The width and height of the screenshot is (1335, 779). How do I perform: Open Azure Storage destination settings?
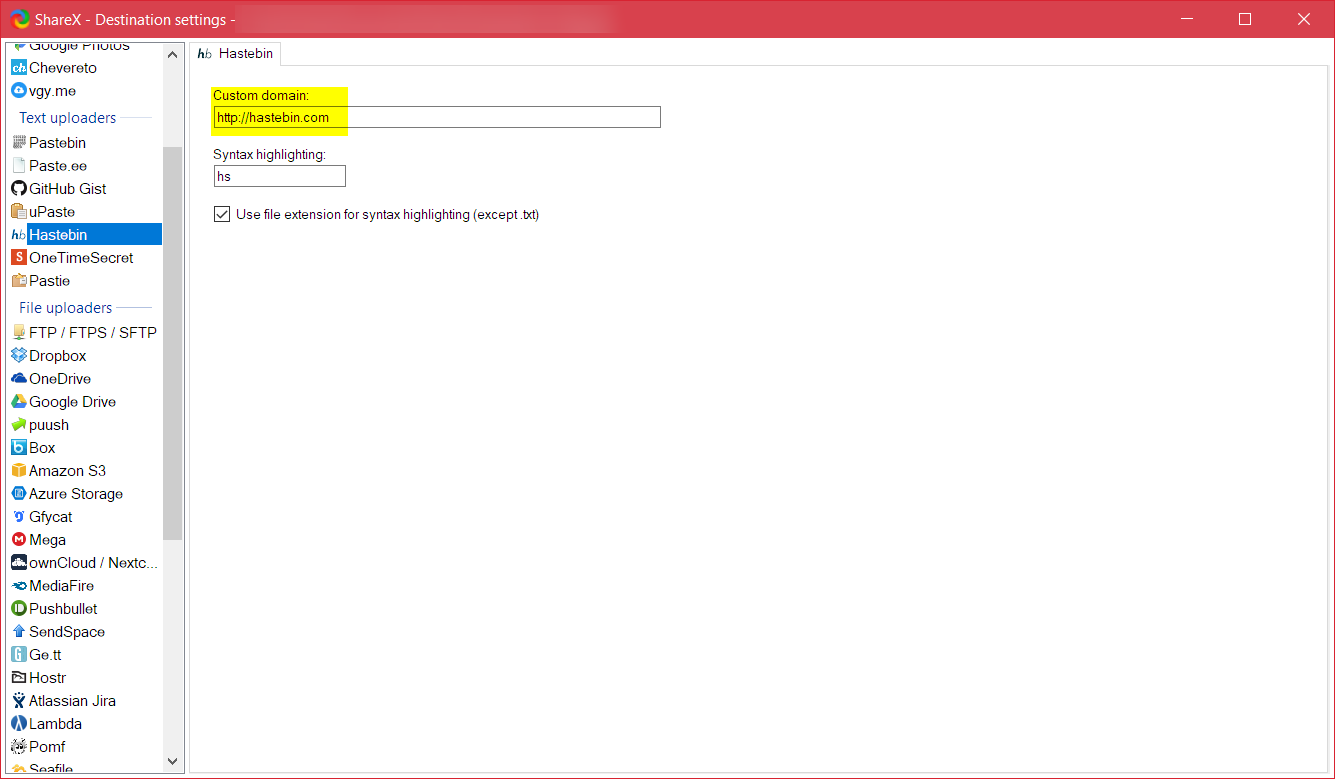(x=75, y=493)
